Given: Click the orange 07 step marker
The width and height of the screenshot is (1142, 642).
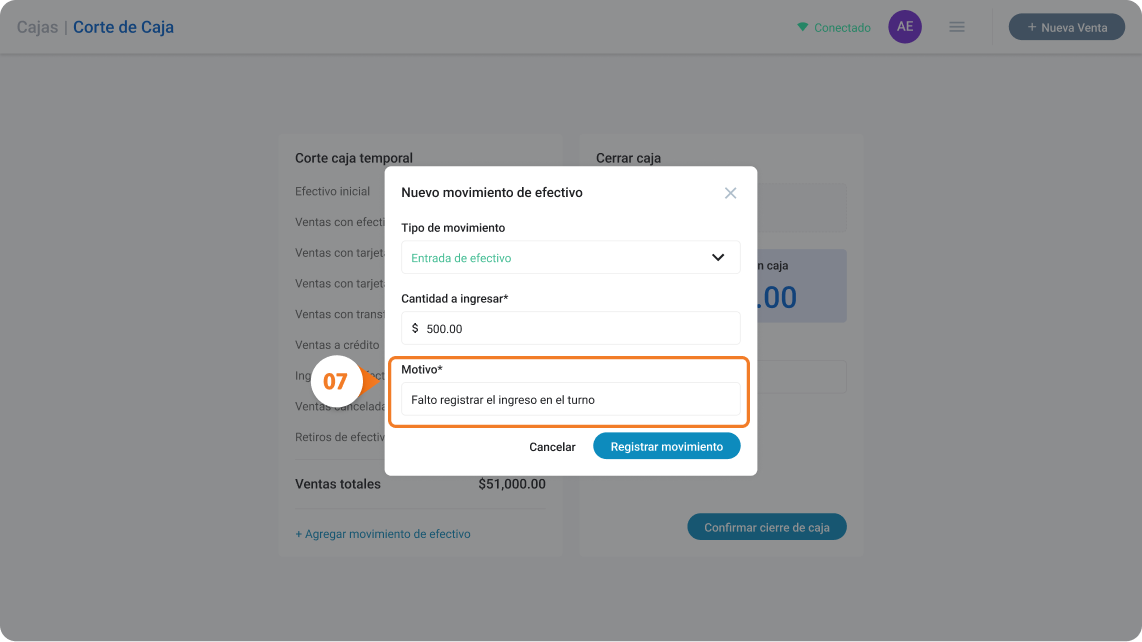Looking at the screenshot, I should pos(336,381).
